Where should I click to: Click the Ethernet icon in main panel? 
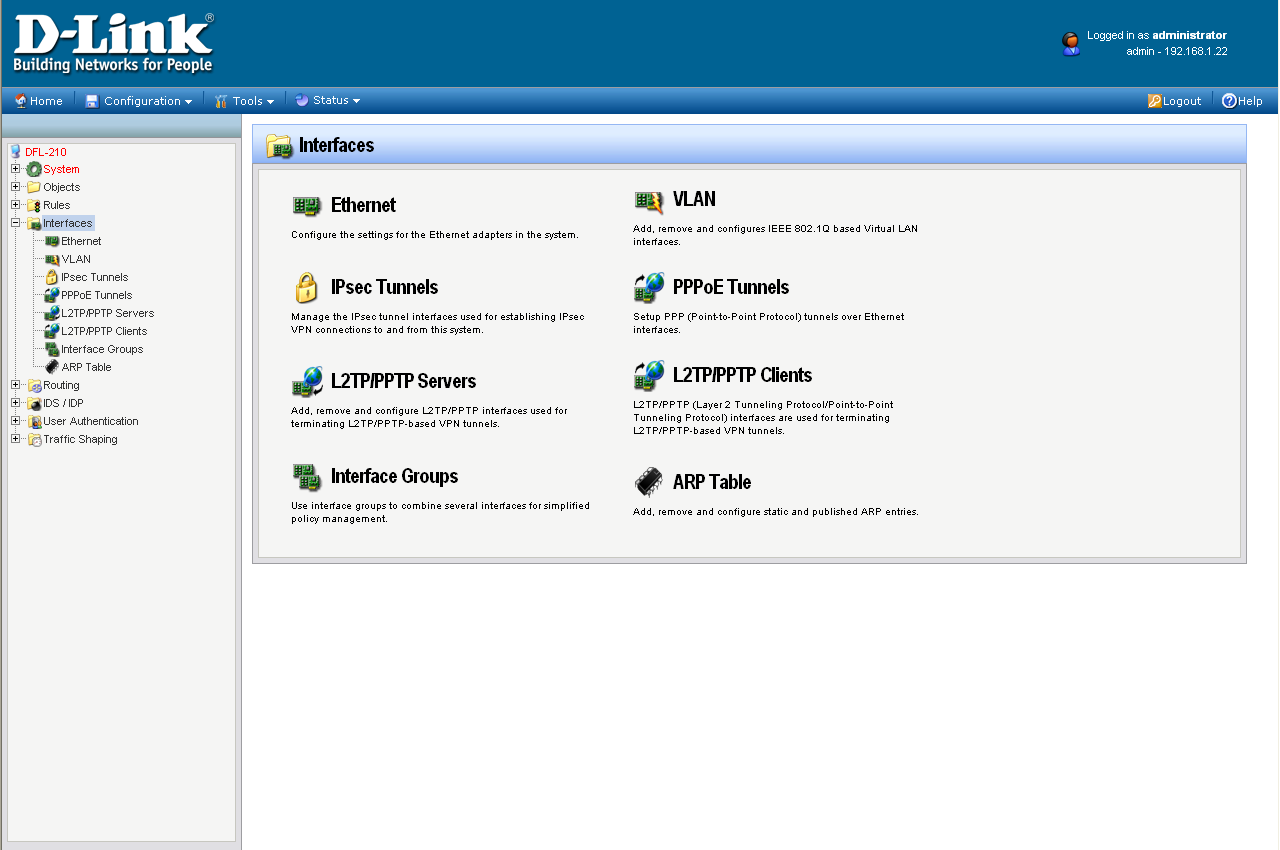(x=306, y=205)
